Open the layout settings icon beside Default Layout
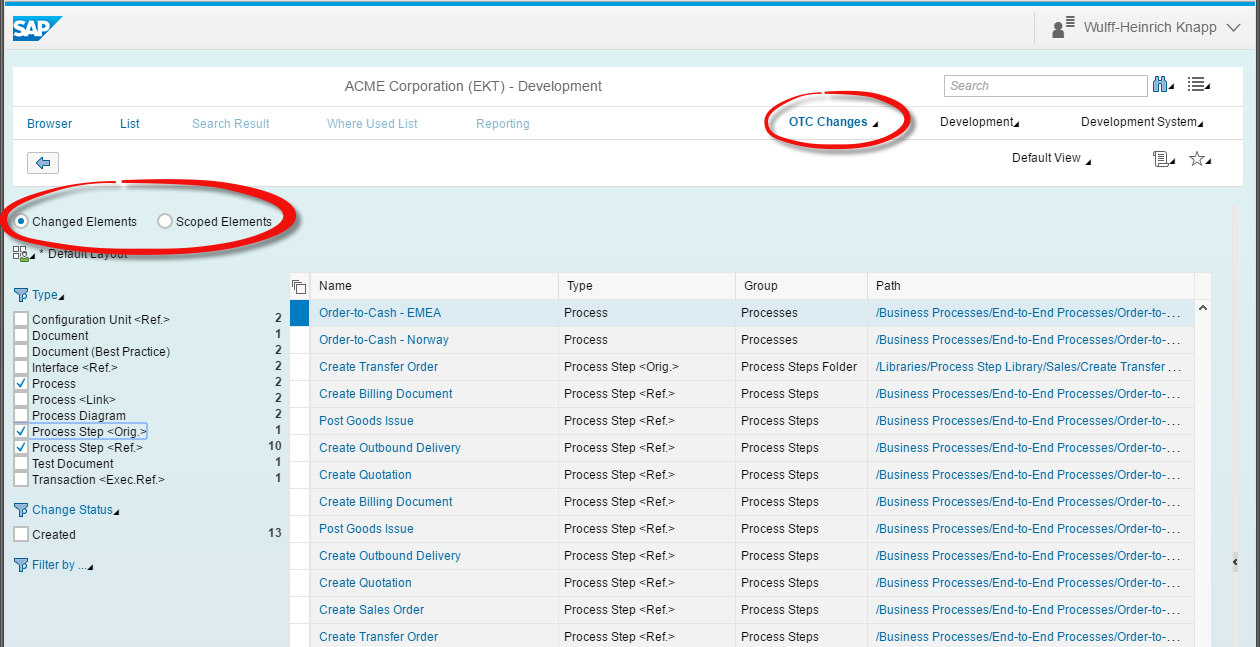Screen dimensions: 1260x647 24,254
